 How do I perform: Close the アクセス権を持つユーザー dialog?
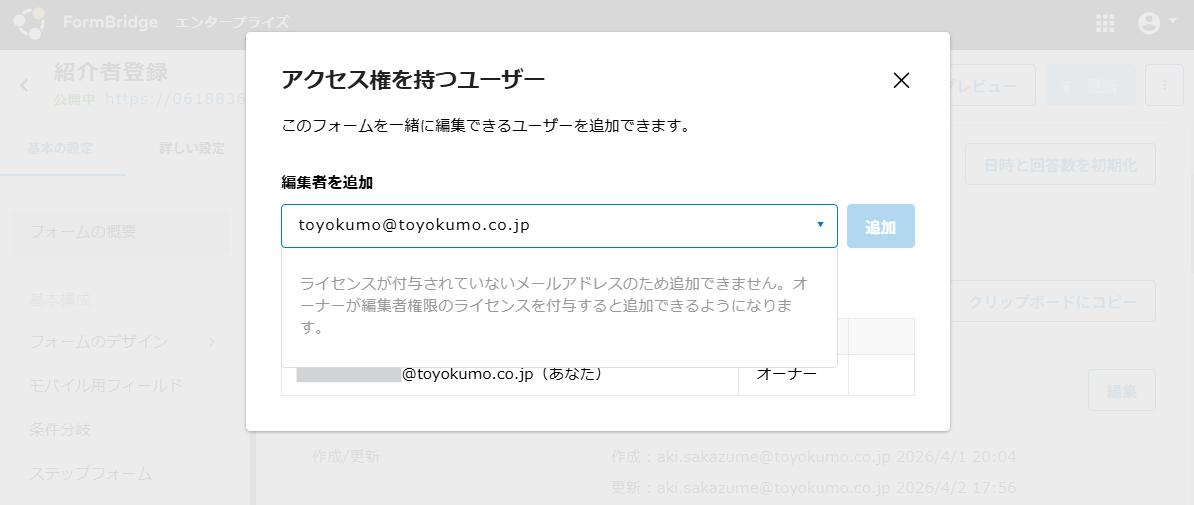[x=901, y=81]
